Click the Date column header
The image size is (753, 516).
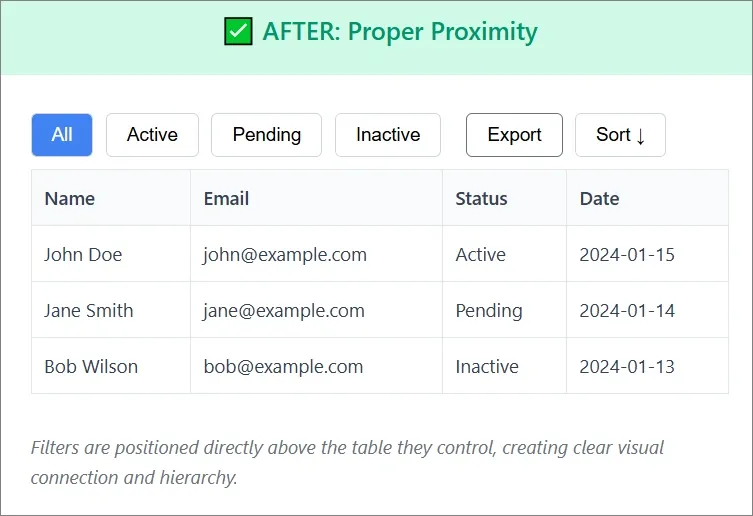point(599,199)
